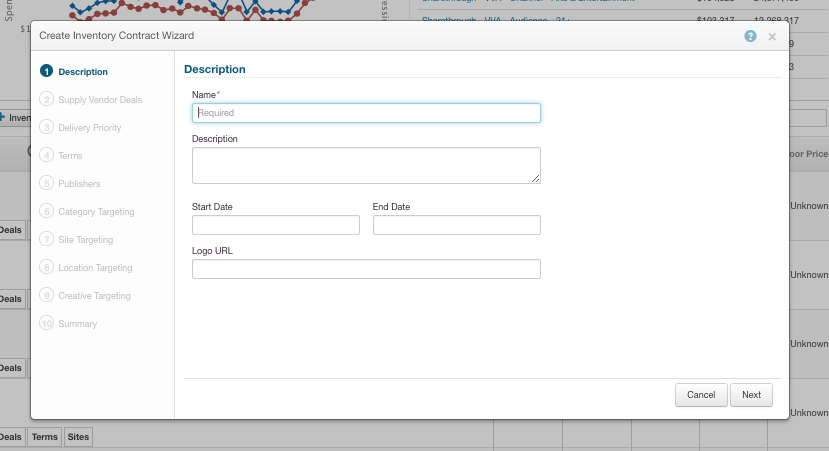Click the Description section heading
This screenshot has height=451, width=829.
point(215,69)
